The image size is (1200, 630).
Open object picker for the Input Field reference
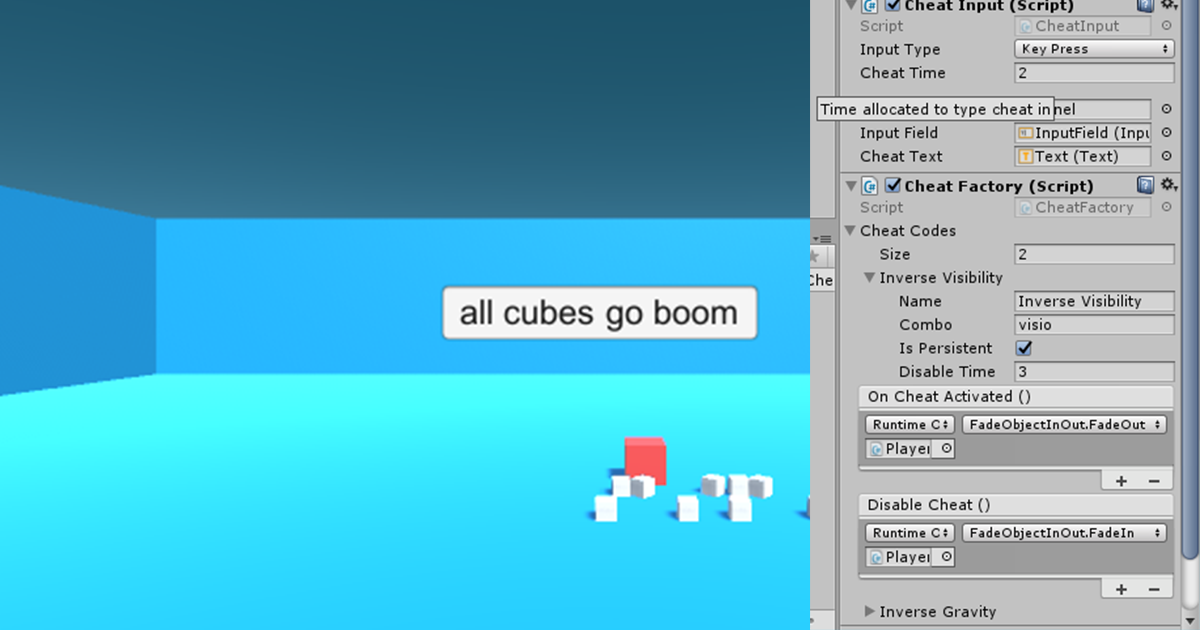click(1166, 132)
